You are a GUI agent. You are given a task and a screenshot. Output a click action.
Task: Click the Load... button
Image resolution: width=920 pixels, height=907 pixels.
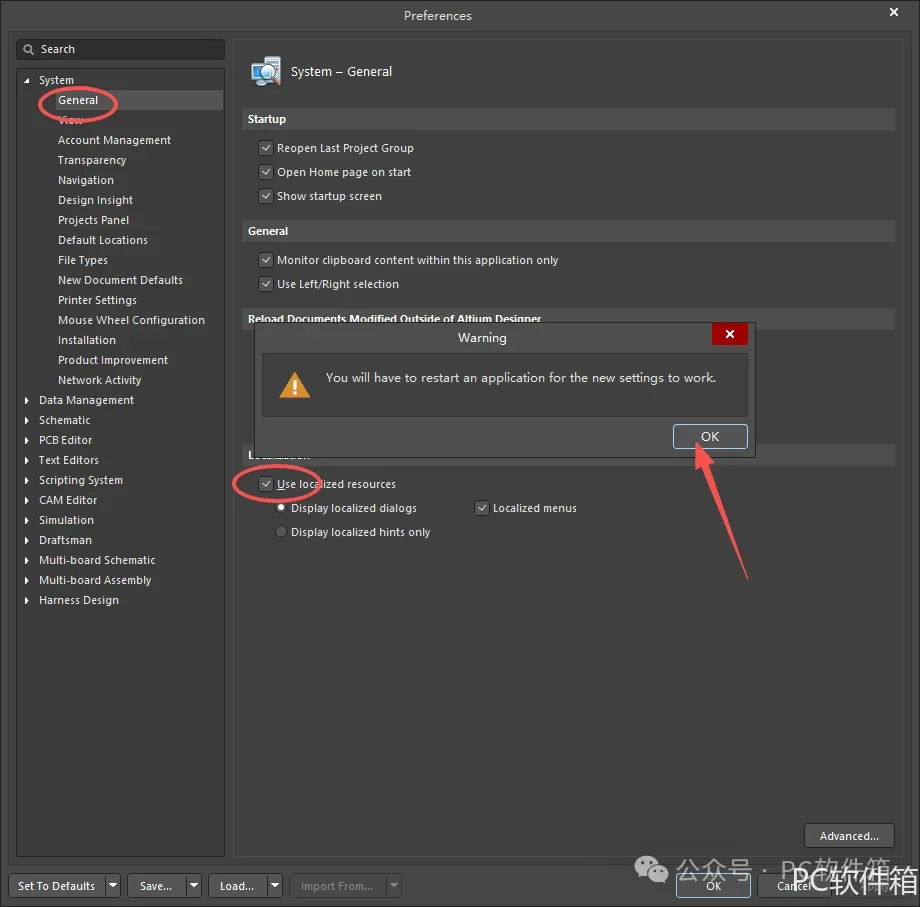tap(237, 886)
